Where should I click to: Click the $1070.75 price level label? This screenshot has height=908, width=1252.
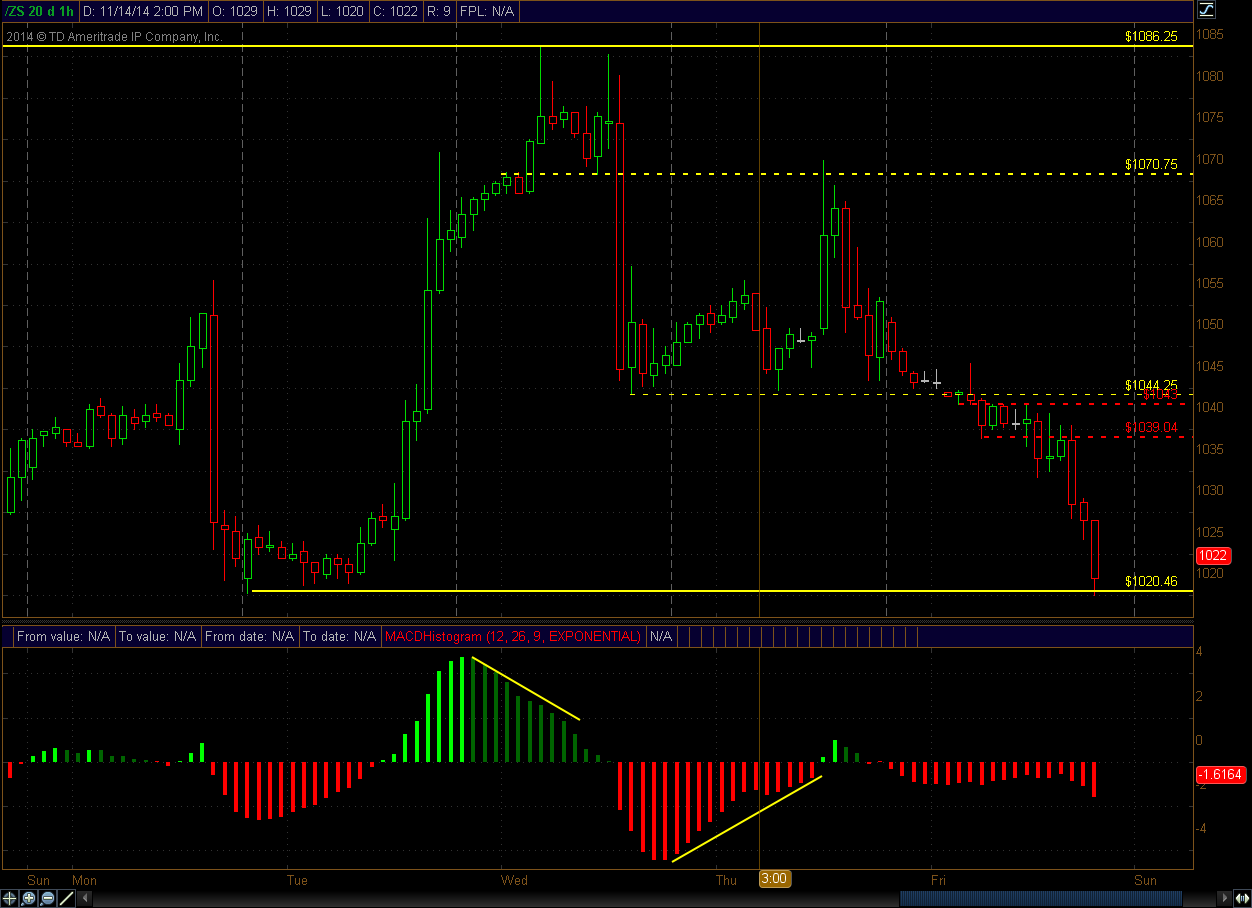[x=1151, y=164]
